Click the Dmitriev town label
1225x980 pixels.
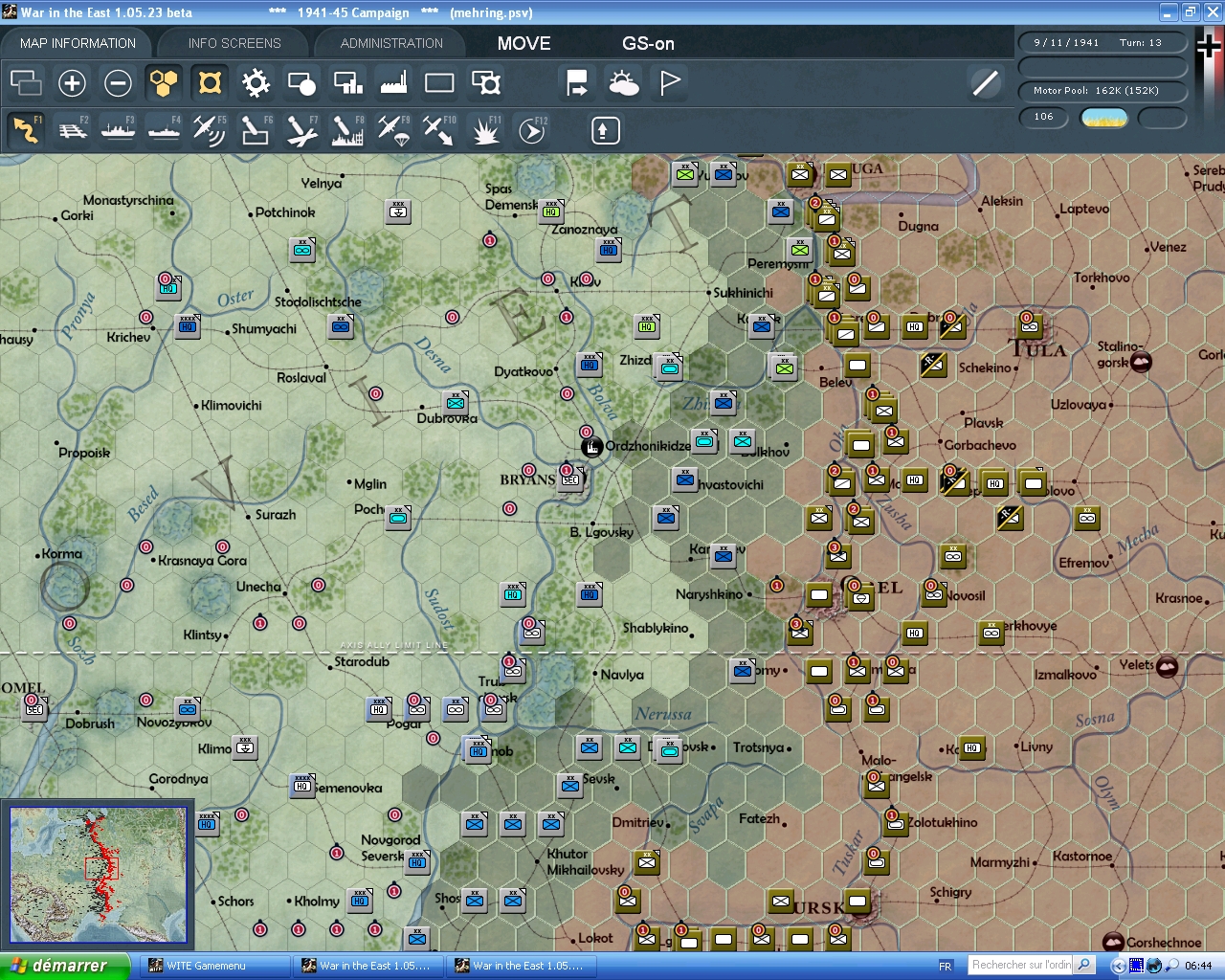(637, 822)
